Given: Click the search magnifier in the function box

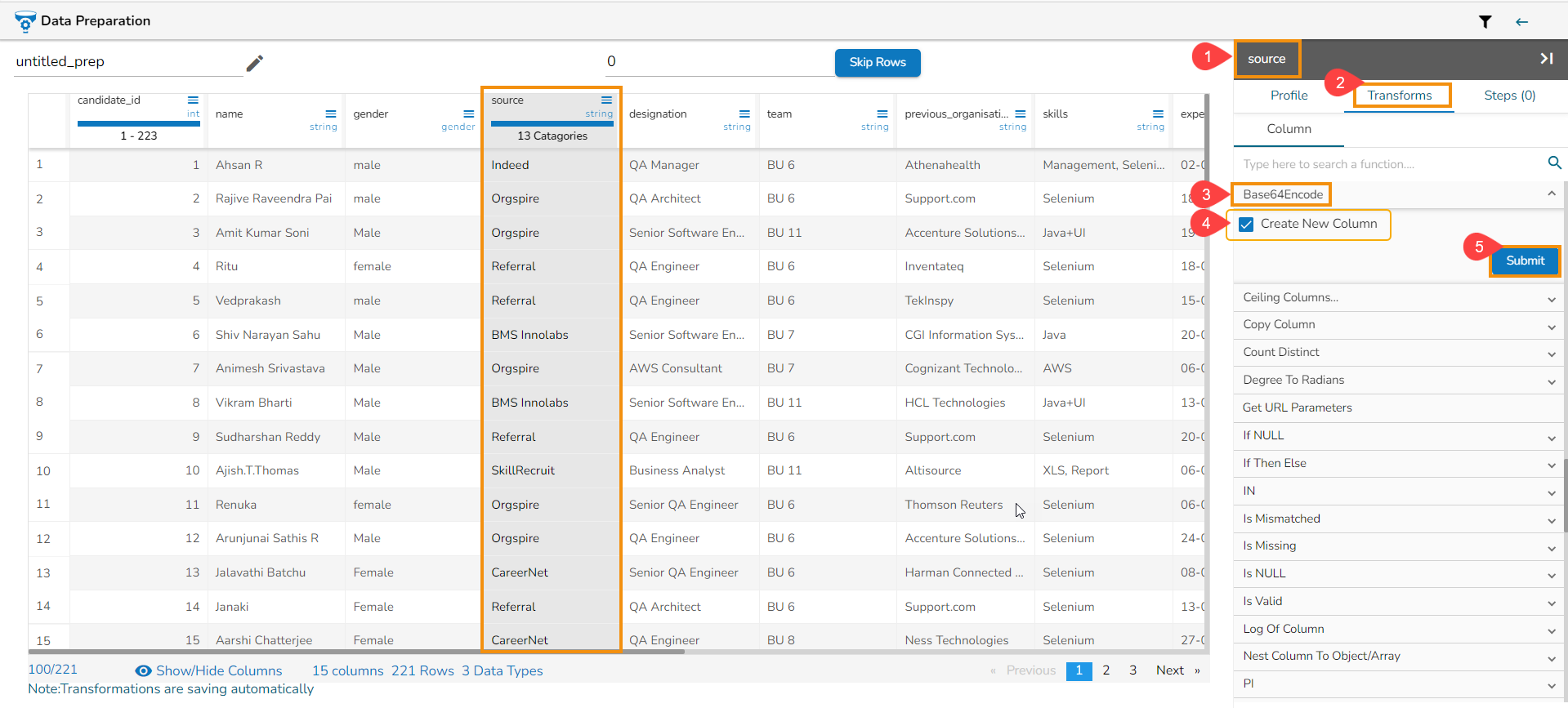Looking at the screenshot, I should click(1554, 163).
